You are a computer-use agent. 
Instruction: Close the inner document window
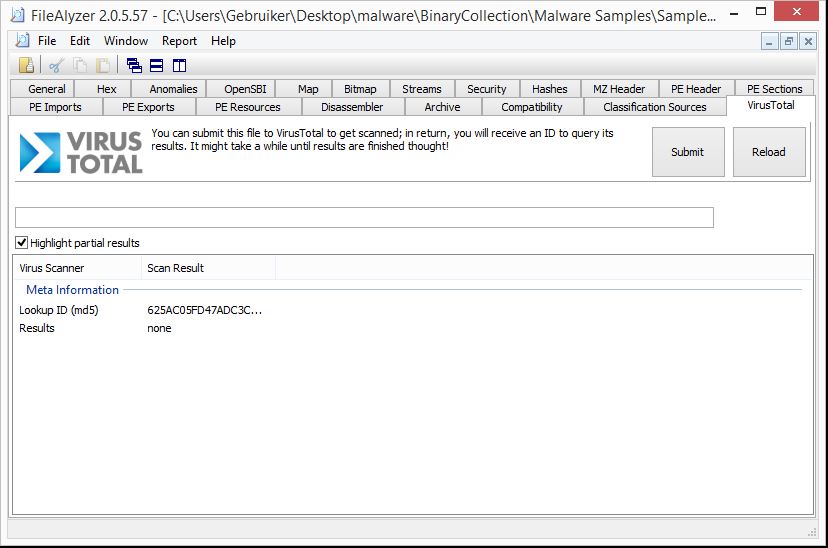click(x=808, y=41)
